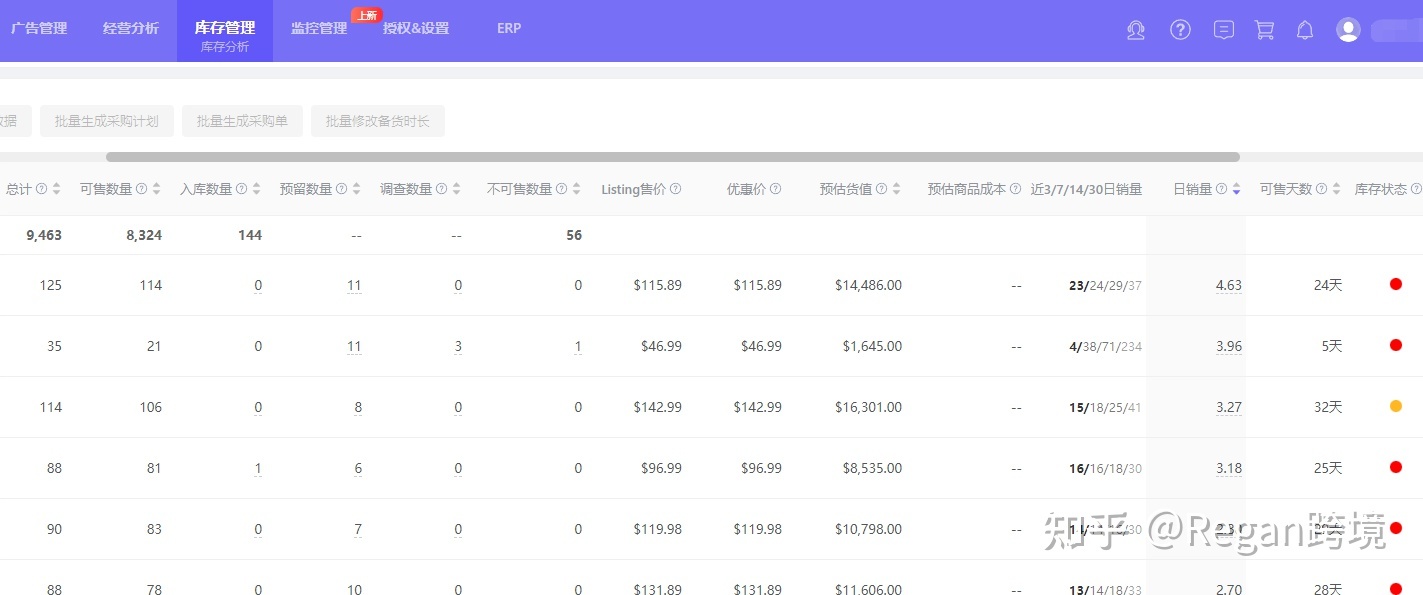Click info icon next to Listing售价
This screenshot has width=1423, height=595.
(x=676, y=189)
